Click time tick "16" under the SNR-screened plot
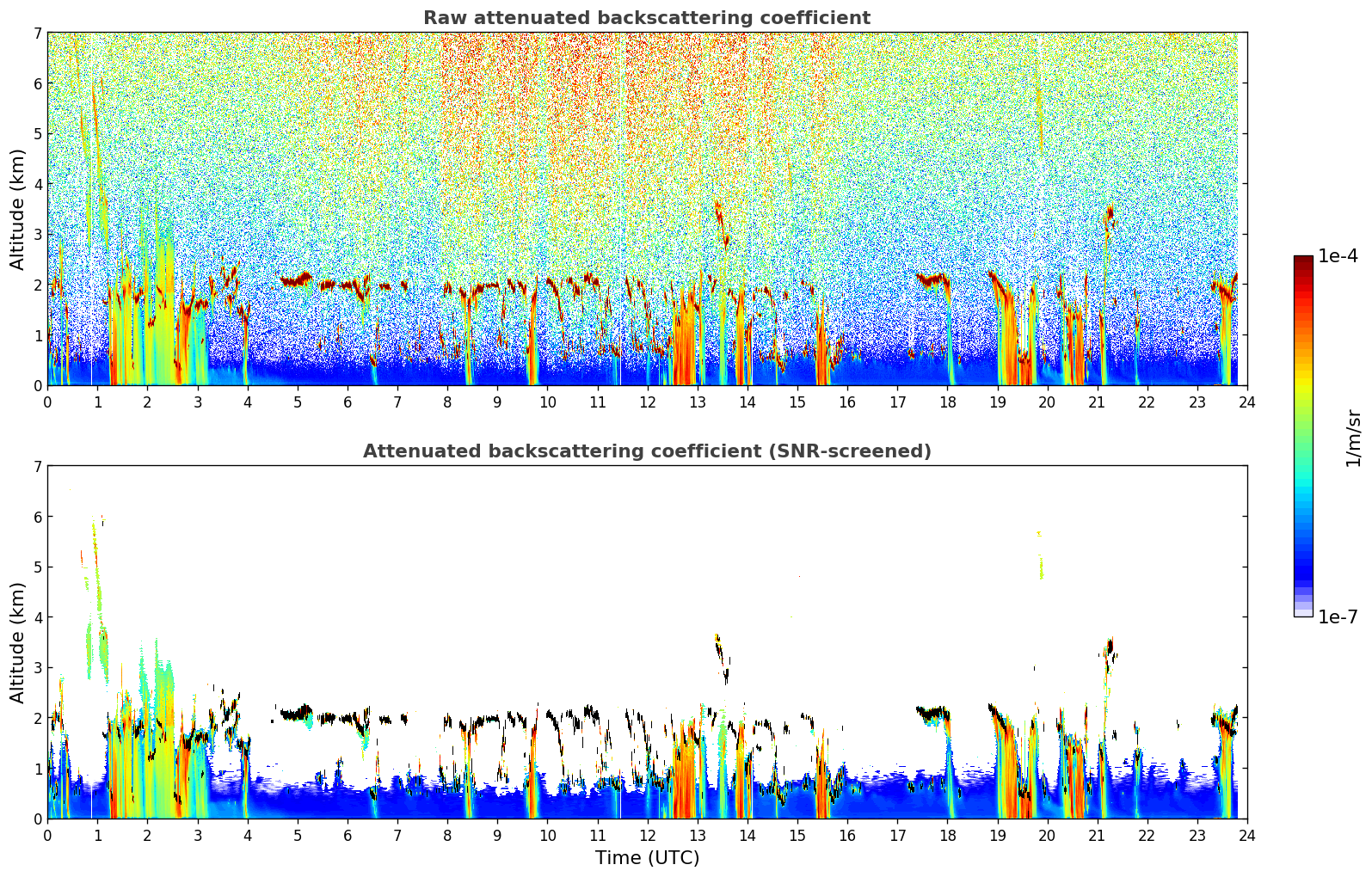Viewport: 1372px width, 877px height. [847, 835]
